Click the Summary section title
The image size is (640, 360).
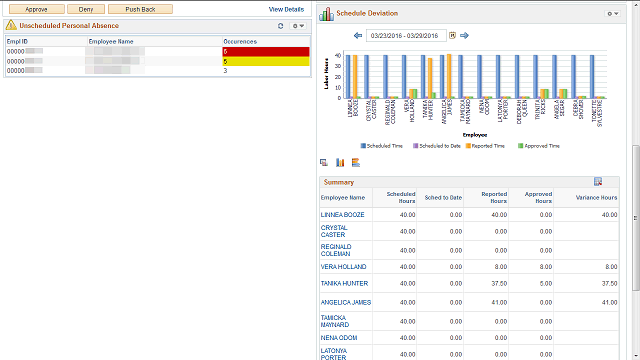pyautogui.click(x=339, y=182)
